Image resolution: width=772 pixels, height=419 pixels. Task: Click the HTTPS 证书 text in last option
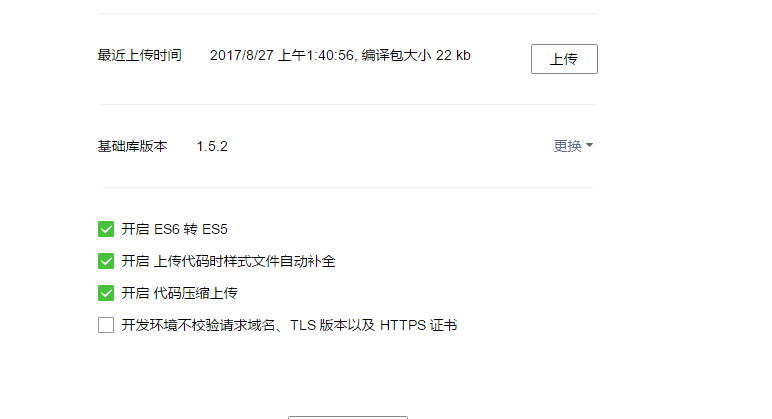click(x=418, y=325)
